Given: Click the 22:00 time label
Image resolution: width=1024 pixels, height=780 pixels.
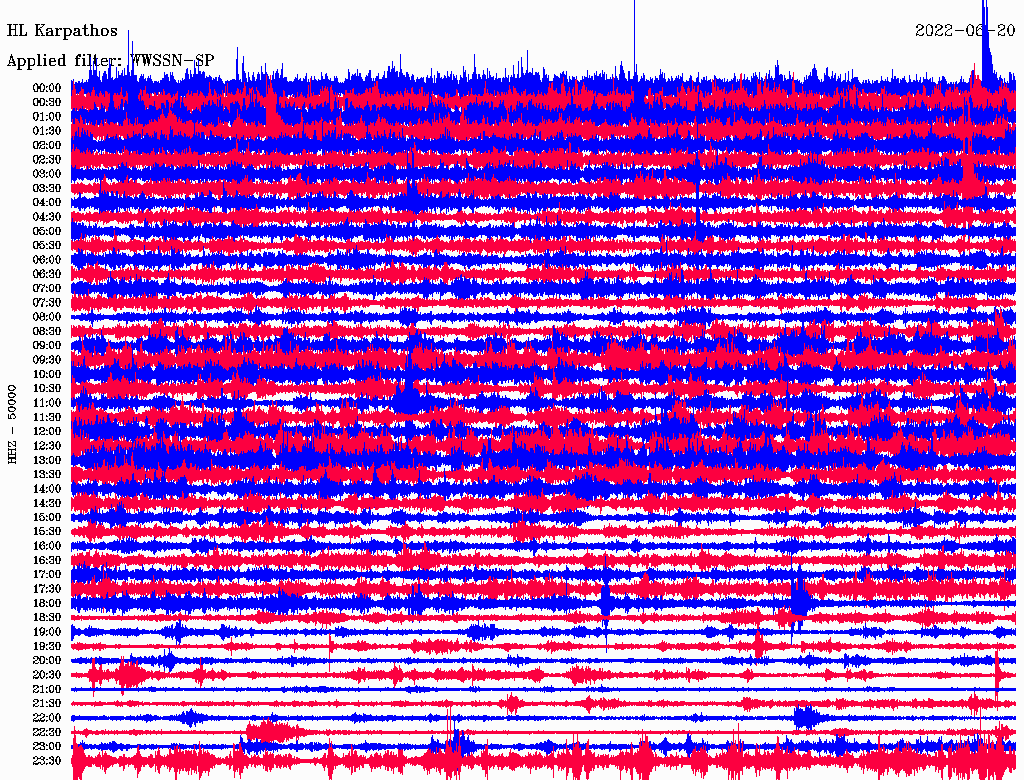Looking at the screenshot, I should point(47,718).
